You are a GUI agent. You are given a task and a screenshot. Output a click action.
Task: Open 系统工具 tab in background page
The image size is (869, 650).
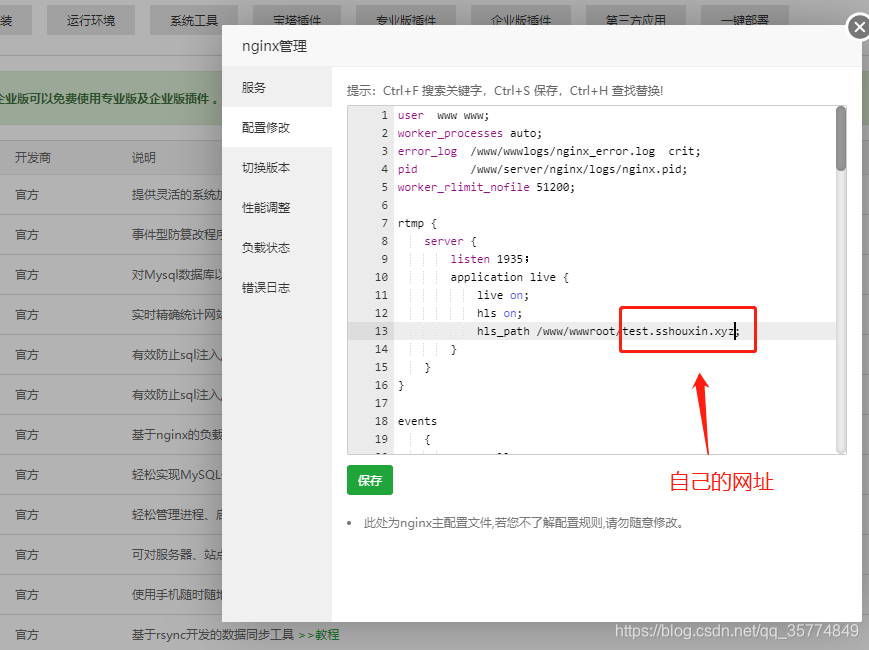coord(194,21)
